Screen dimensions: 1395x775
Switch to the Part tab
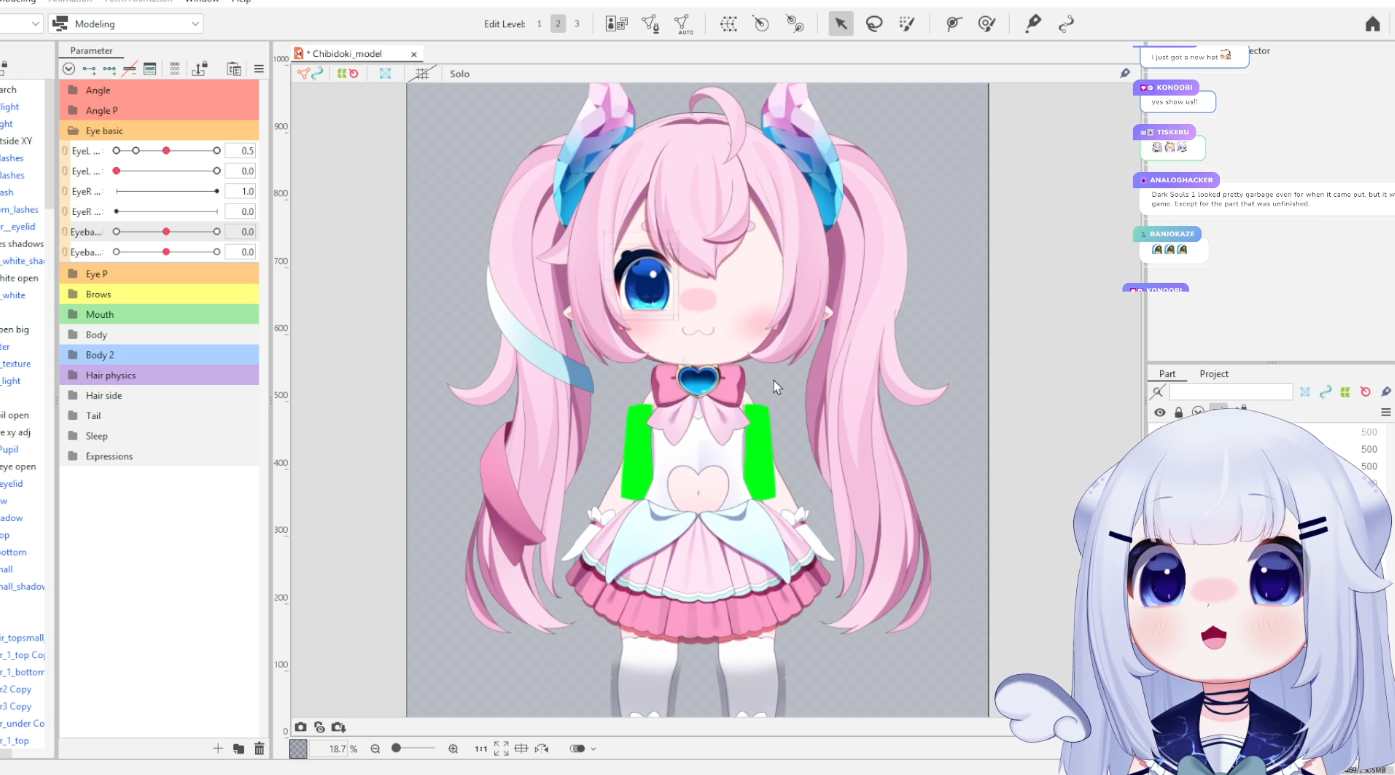(1167, 374)
